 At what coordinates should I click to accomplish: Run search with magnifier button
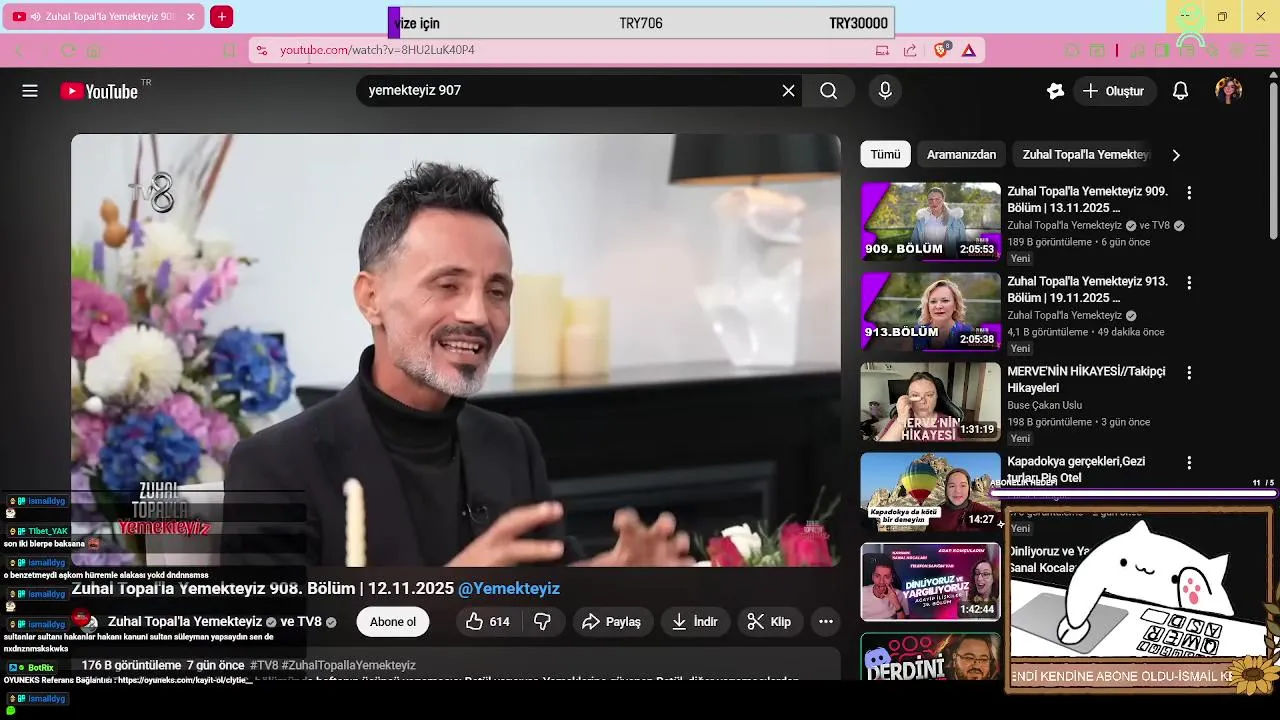pyautogui.click(x=828, y=91)
